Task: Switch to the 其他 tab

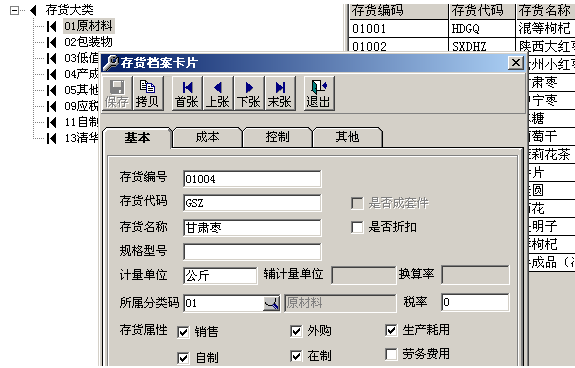Action: [347, 137]
